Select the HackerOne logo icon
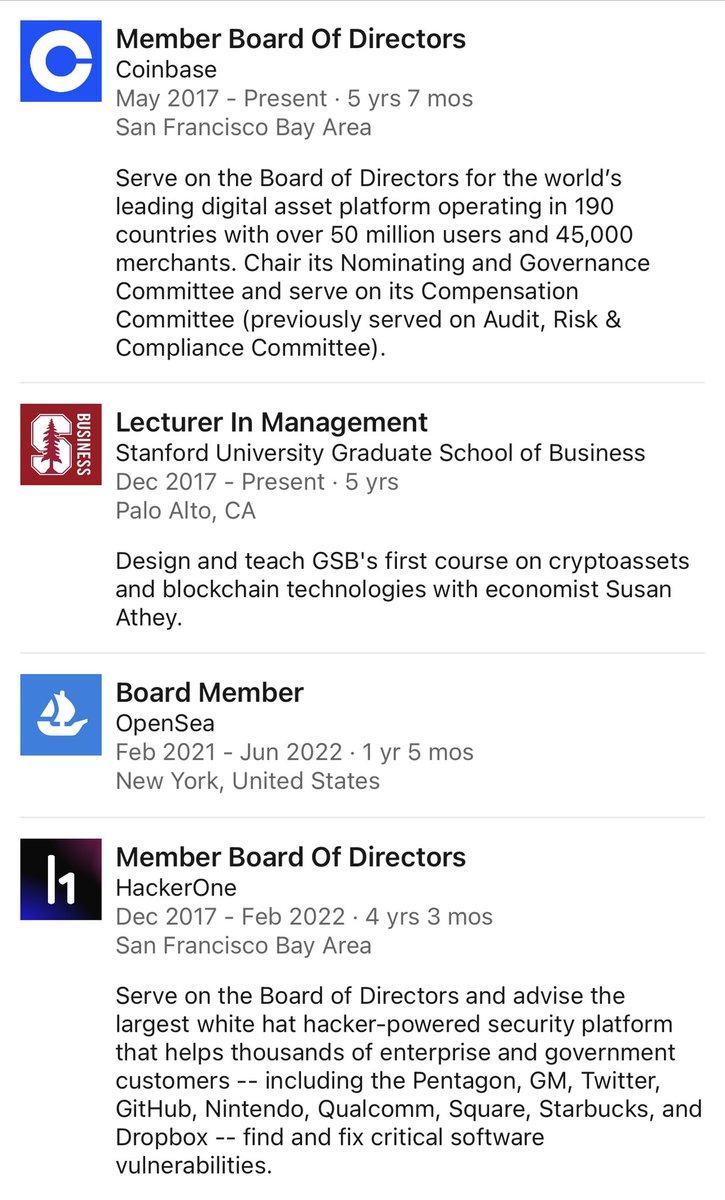Image resolution: width=725 pixels, height=1200 pixels. (61, 879)
